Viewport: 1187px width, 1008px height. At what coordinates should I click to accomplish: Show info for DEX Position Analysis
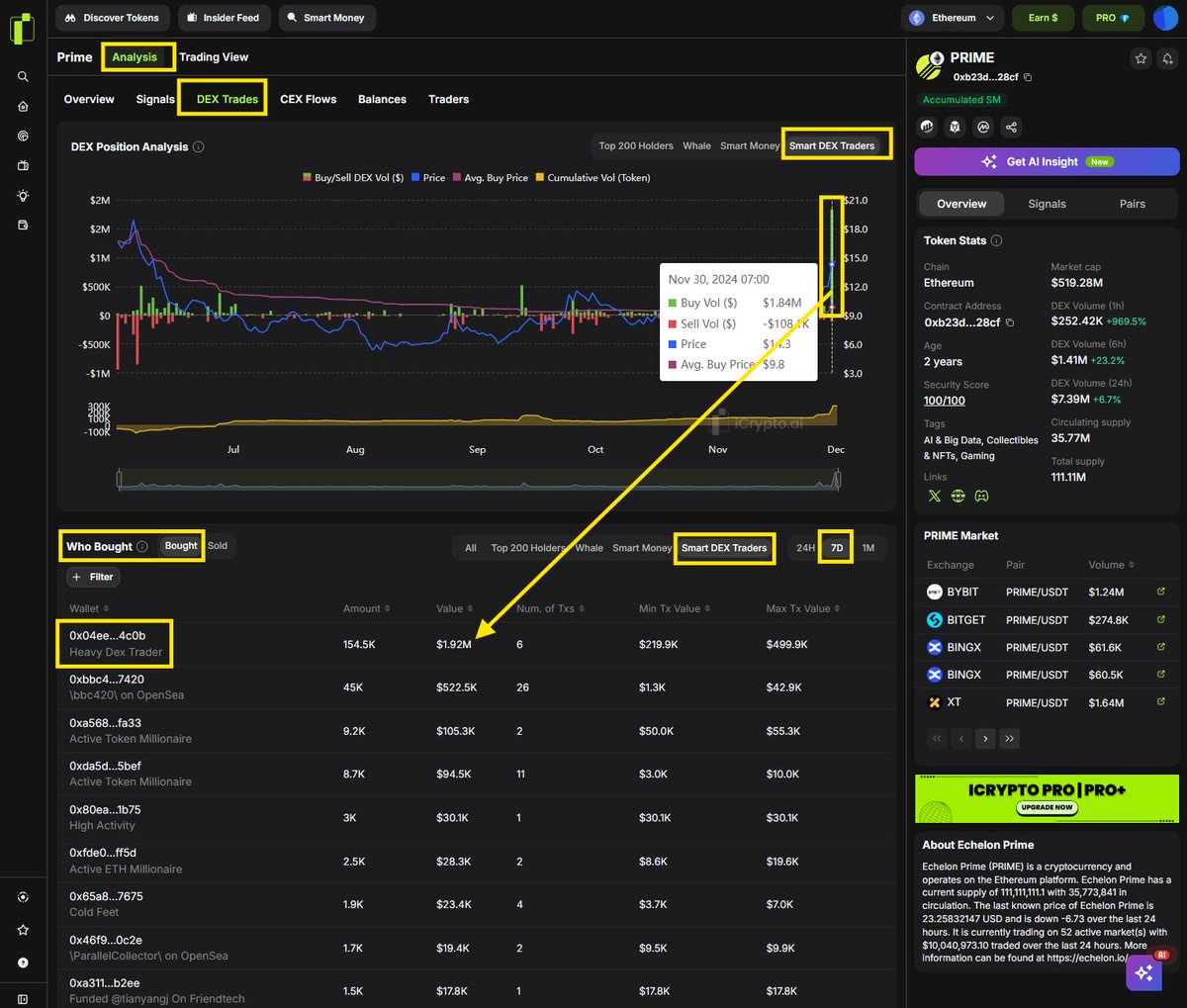tap(198, 147)
